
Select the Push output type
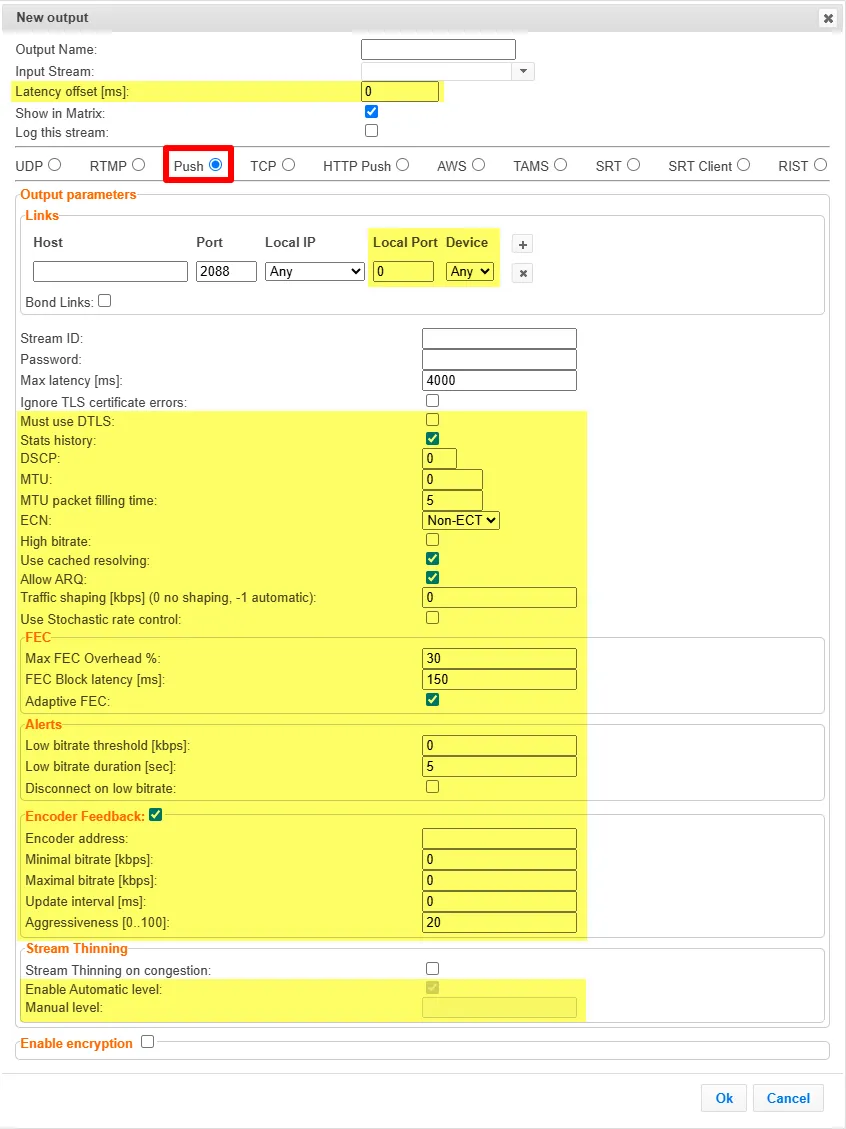(215, 165)
